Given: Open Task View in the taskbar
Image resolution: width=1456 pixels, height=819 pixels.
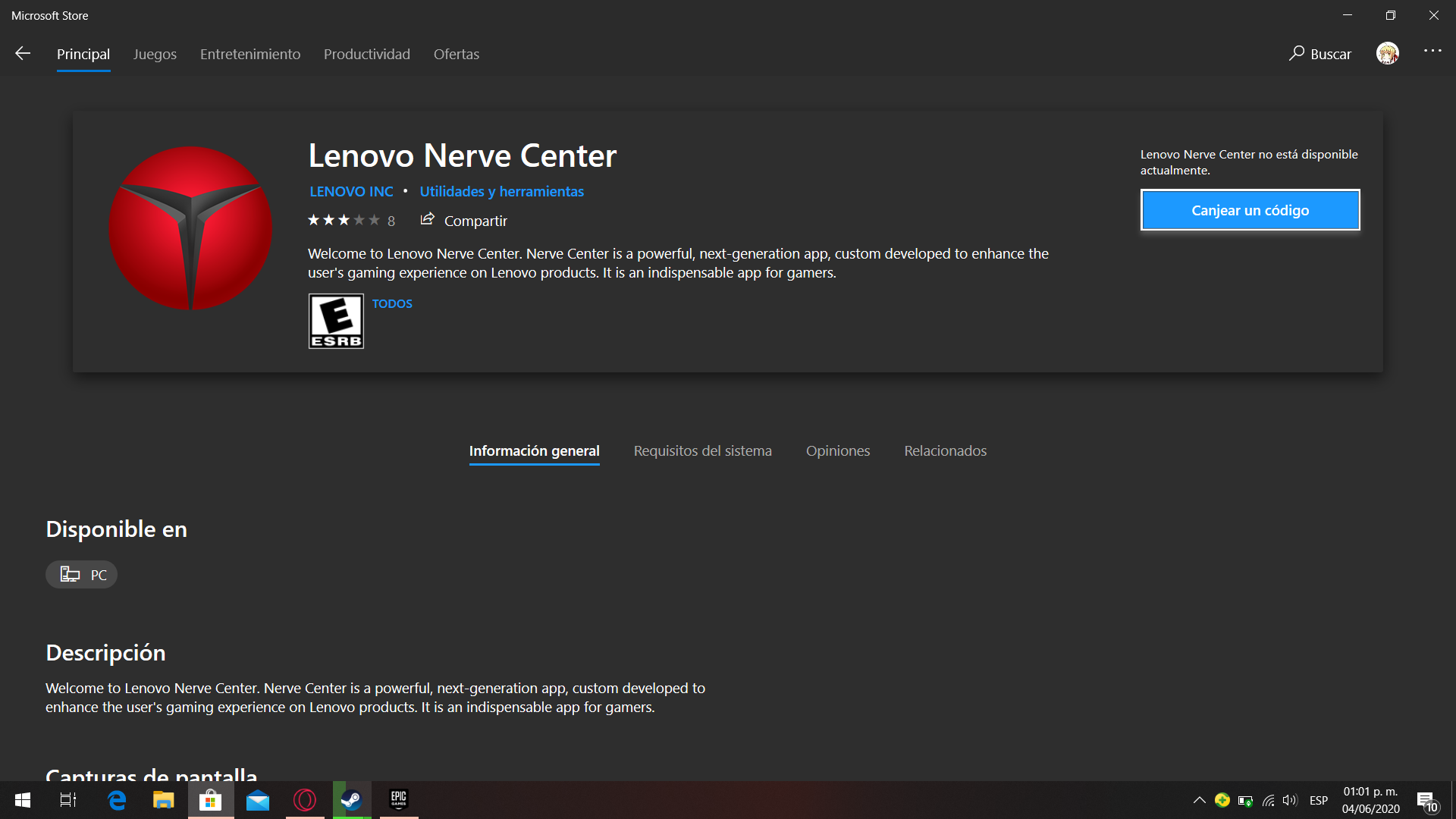Looking at the screenshot, I should (68, 800).
